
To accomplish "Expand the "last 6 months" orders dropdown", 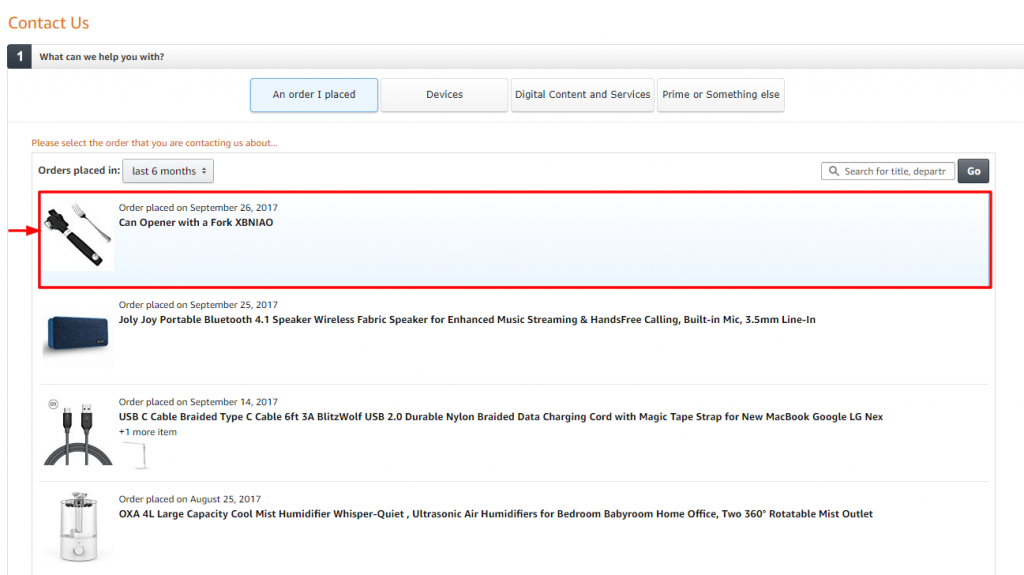I will (x=168, y=171).
